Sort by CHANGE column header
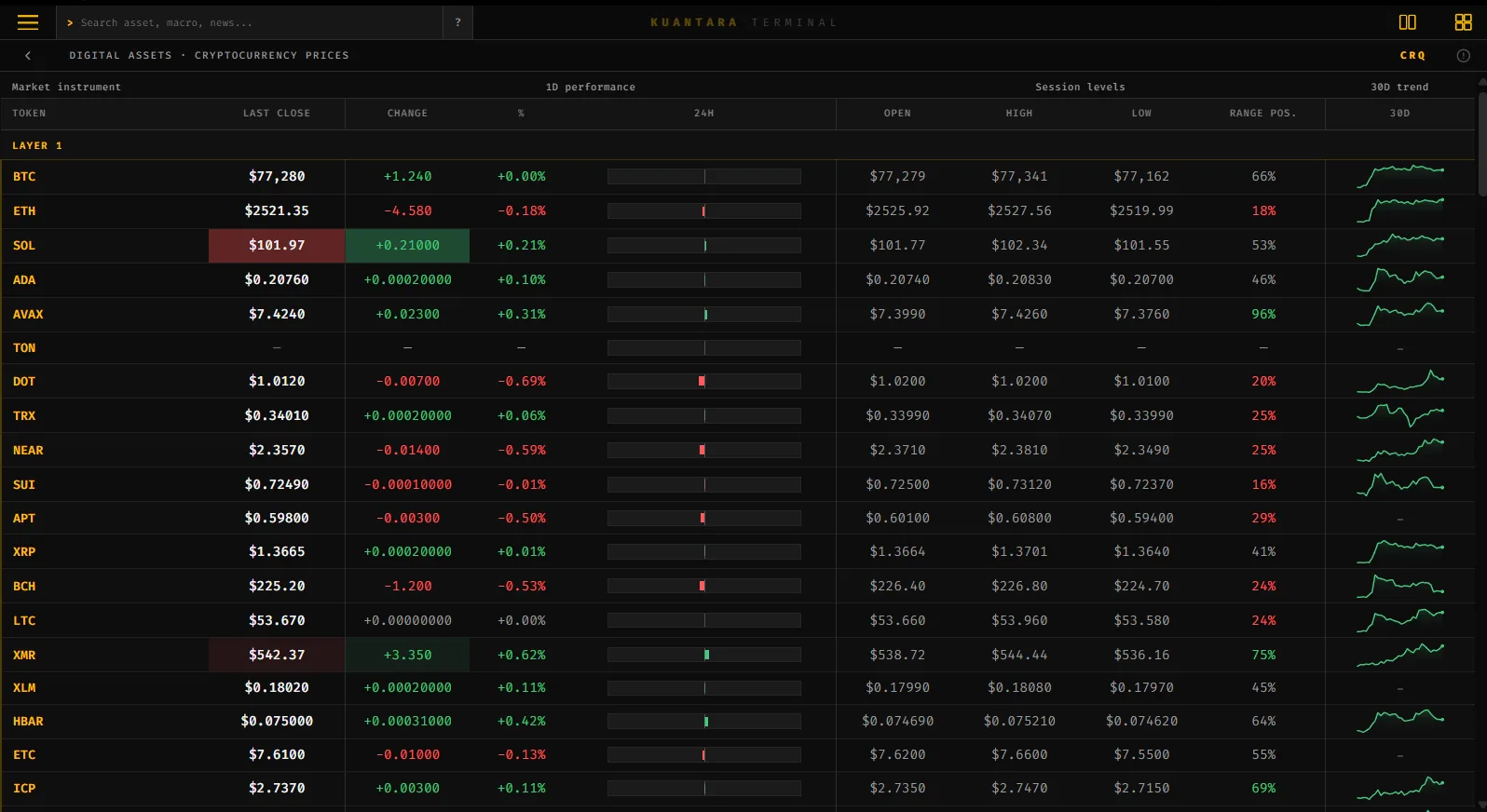1487x812 pixels. (x=407, y=114)
